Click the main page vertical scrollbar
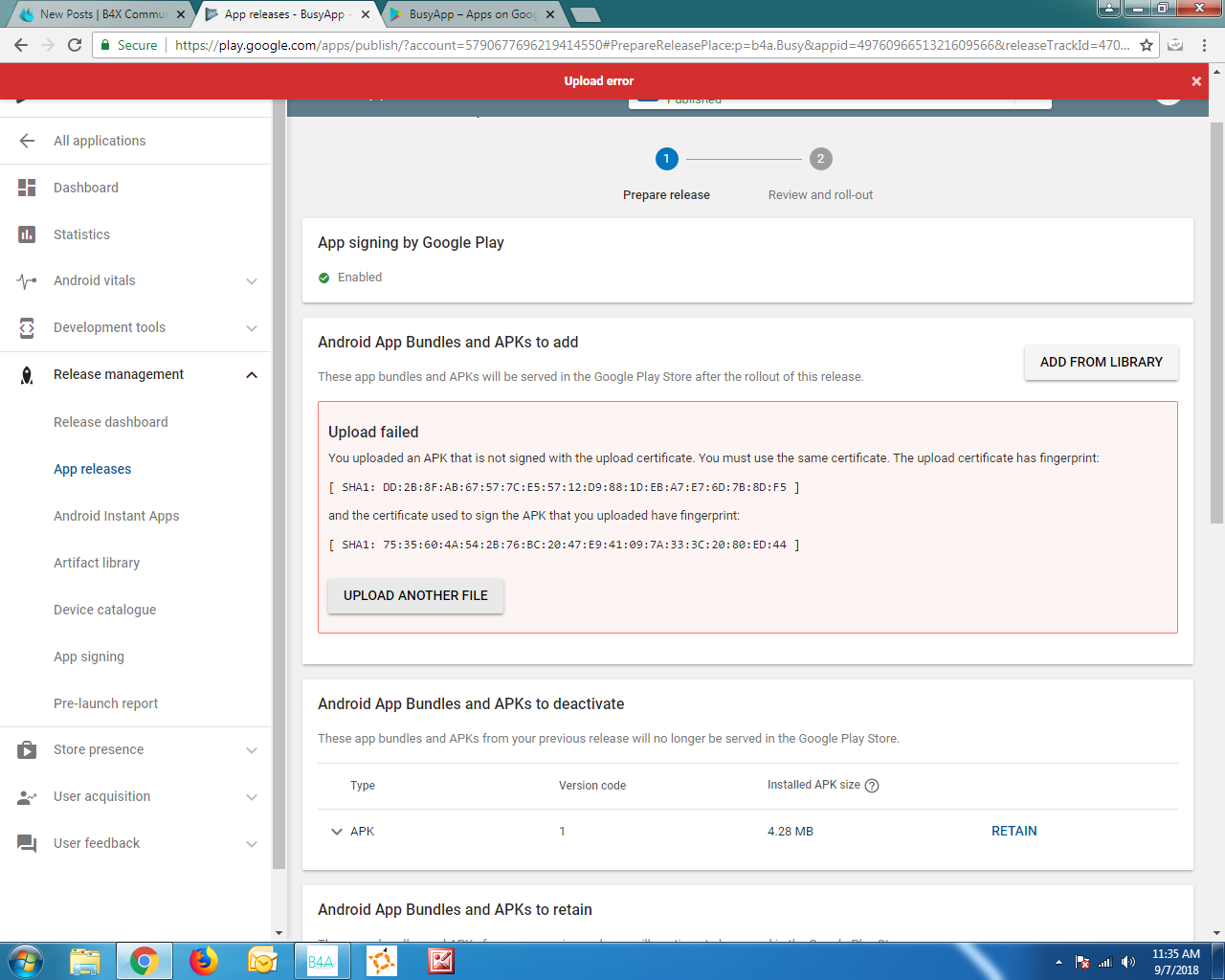 tap(1217, 322)
